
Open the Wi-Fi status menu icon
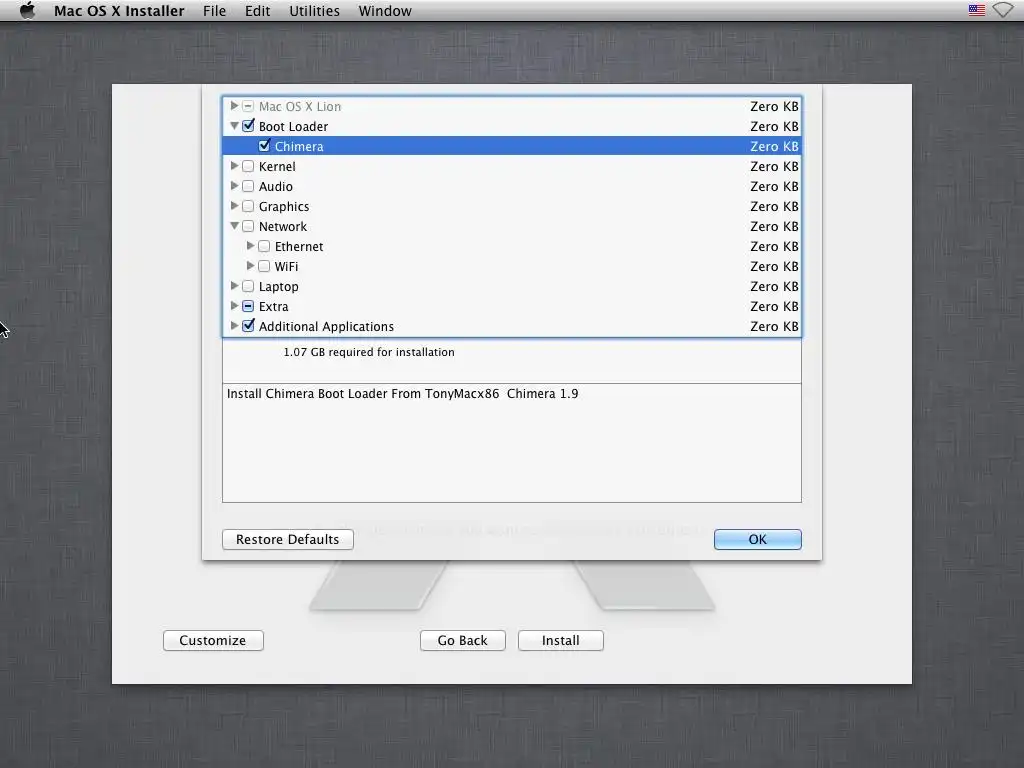pos(1003,10)
